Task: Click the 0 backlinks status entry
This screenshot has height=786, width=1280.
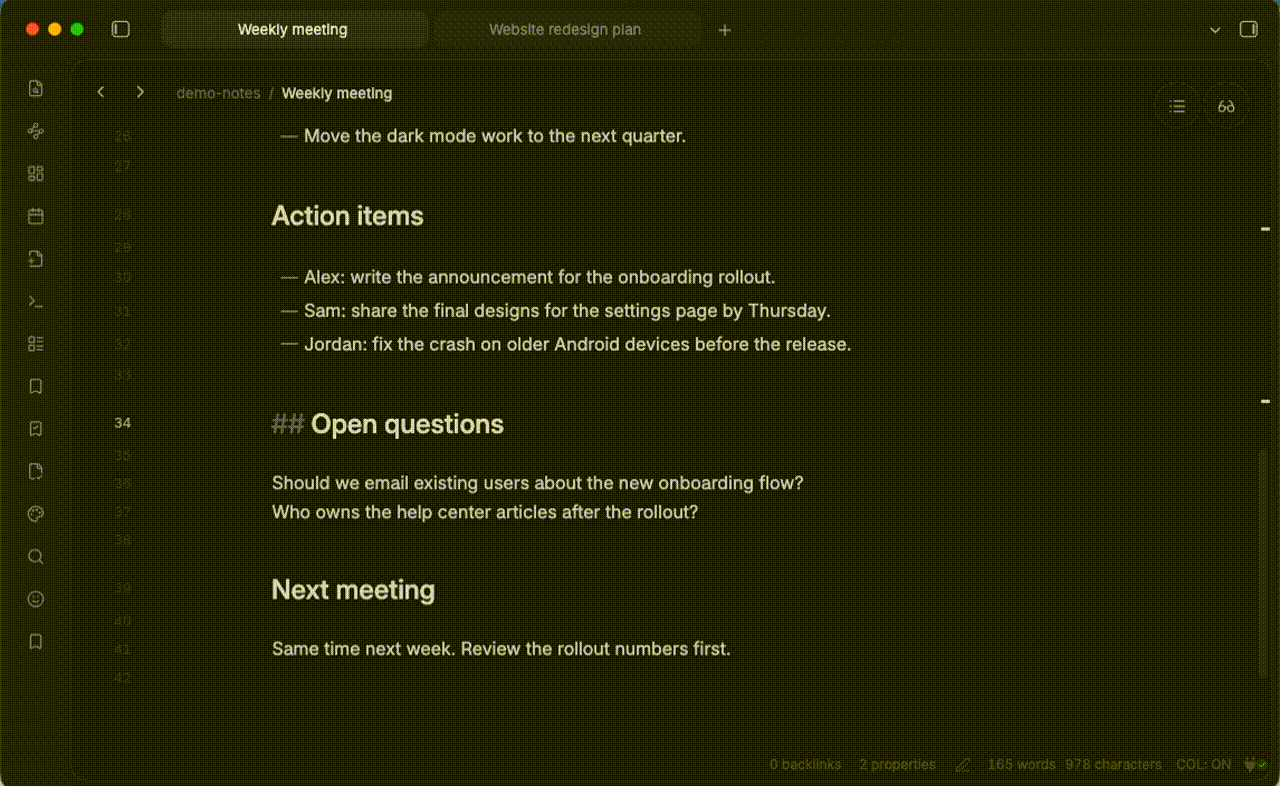Action: point(805,764)
